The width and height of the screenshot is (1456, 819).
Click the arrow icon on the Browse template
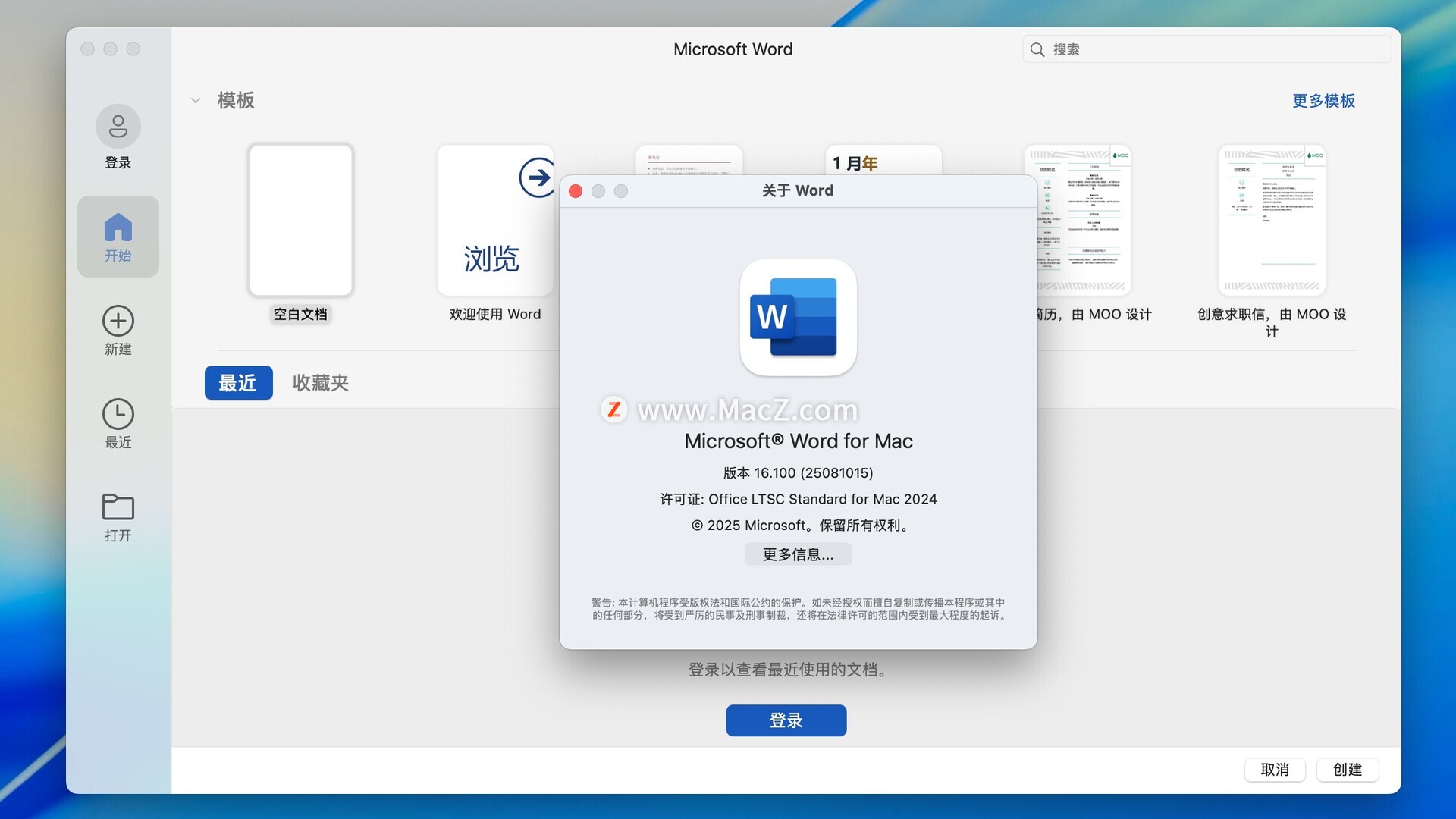(538, 177)
